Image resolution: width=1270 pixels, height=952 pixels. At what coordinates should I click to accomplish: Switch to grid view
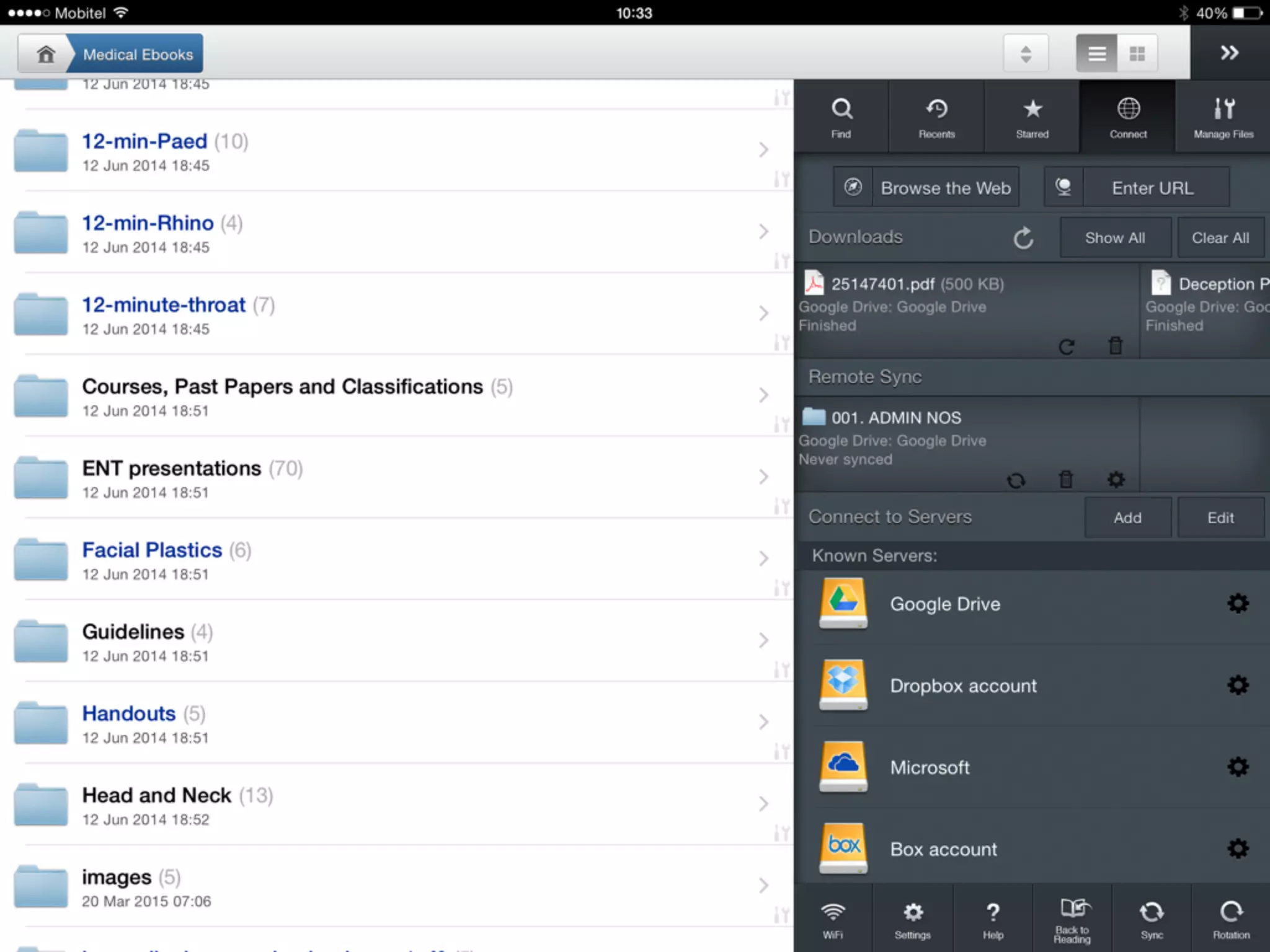[x=1137, y=54]
